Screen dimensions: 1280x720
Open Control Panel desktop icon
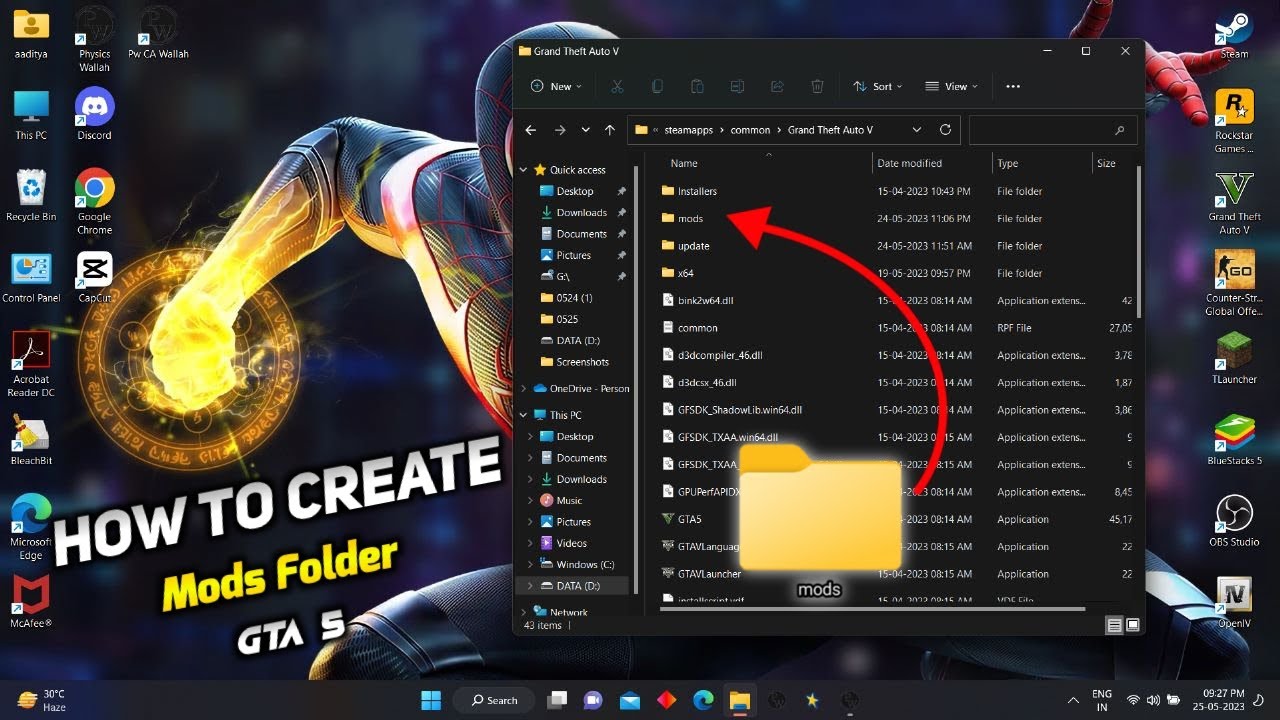coord(31,277)
